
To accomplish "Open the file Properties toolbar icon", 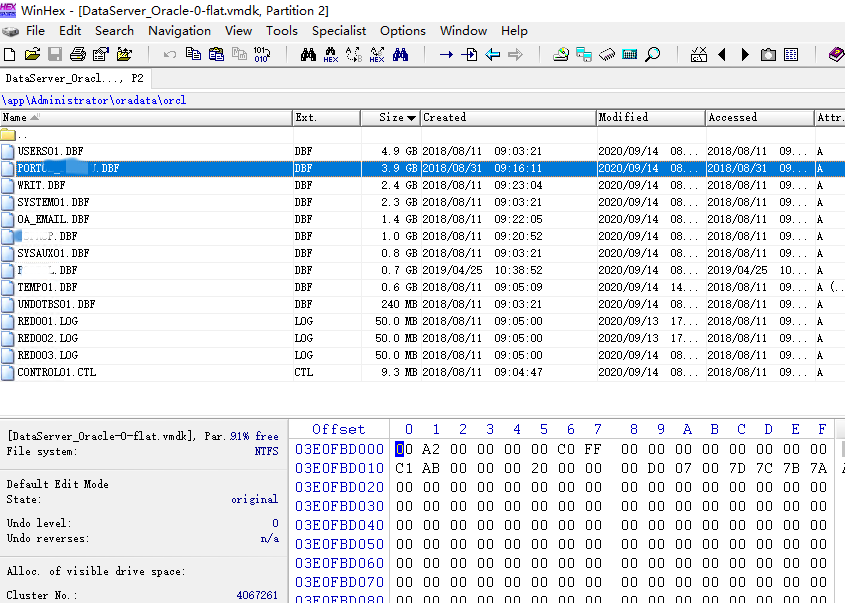I will [101, 54].
